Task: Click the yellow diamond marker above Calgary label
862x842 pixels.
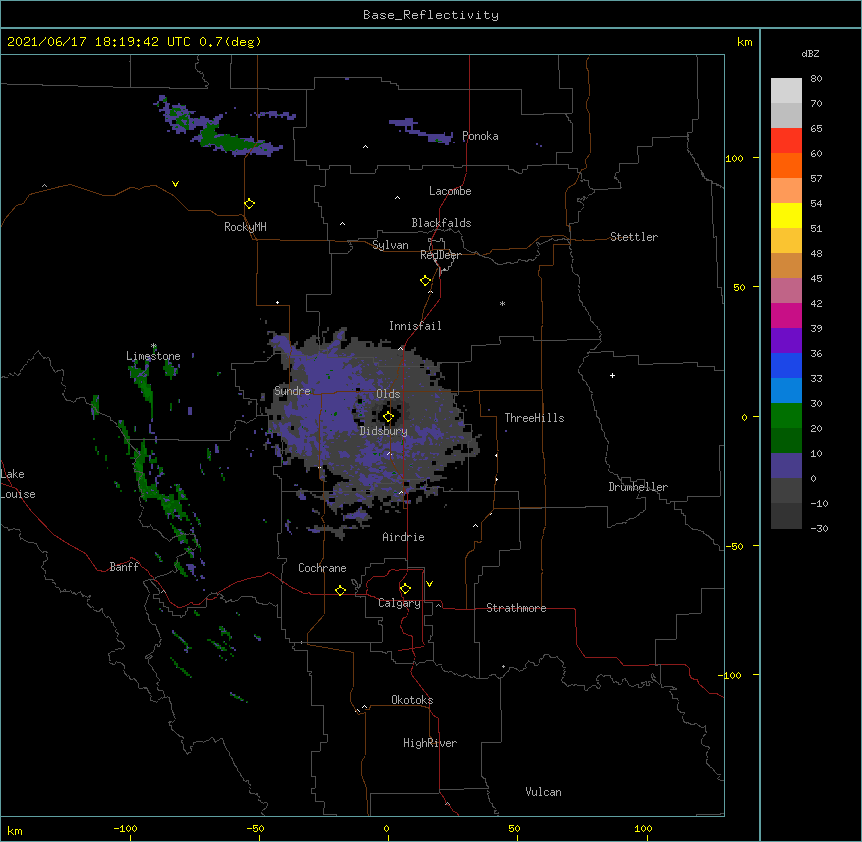Action: 405,589
